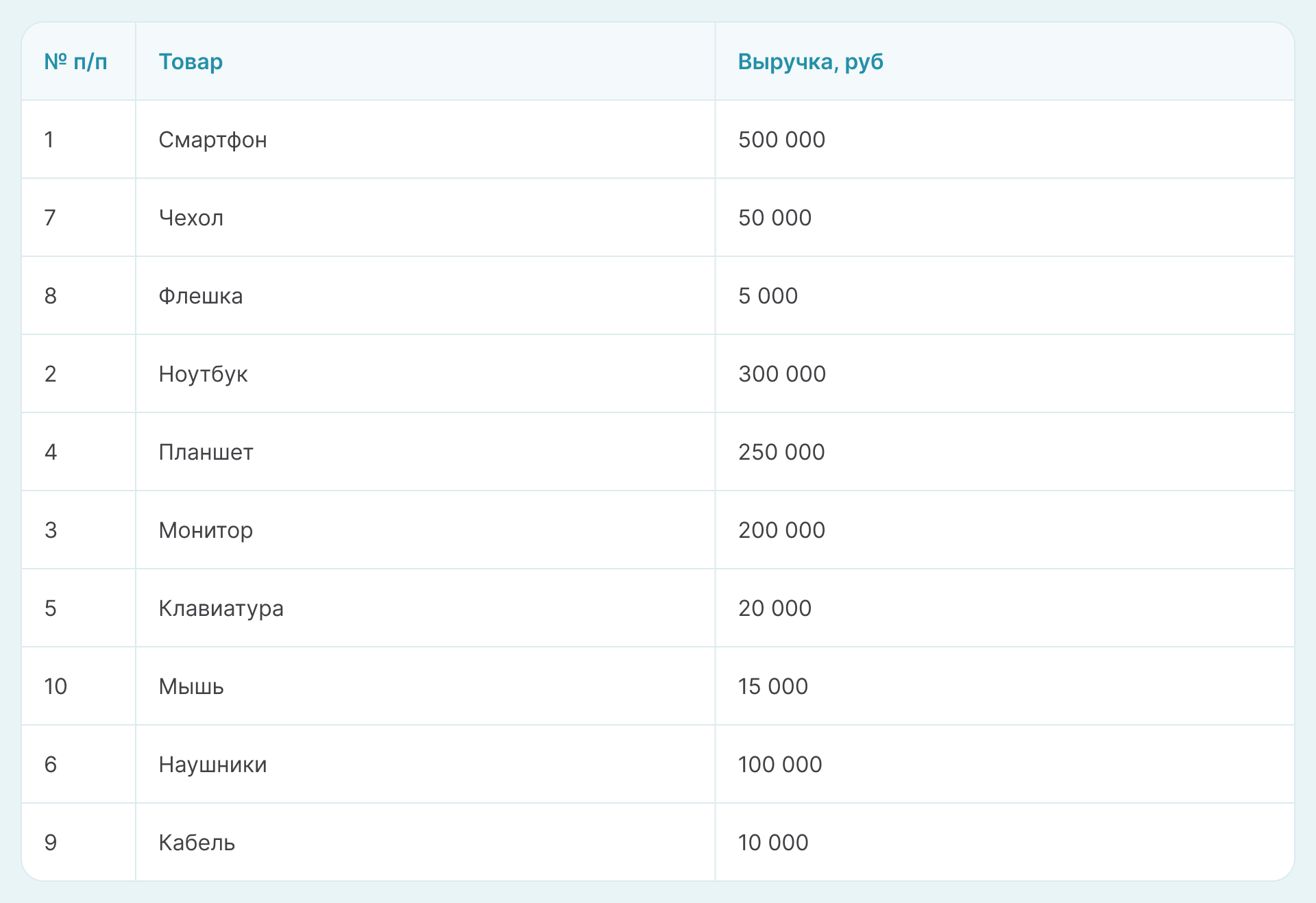
Task: Click the 'Товар' column header
Action: pyautogui.click(x=191, y=62)
